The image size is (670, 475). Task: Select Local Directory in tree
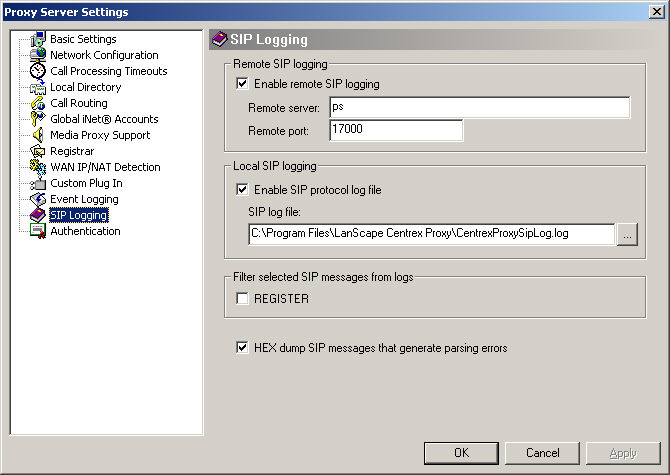[85, 87]
